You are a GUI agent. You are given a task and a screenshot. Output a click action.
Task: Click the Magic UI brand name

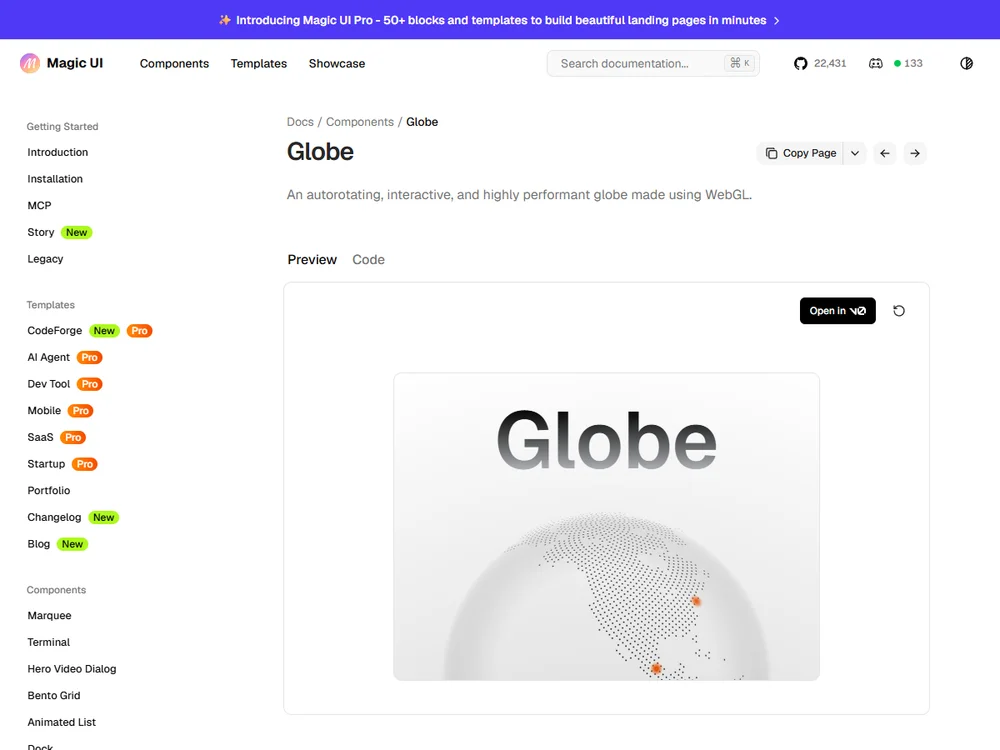click(x=75, y=63)
